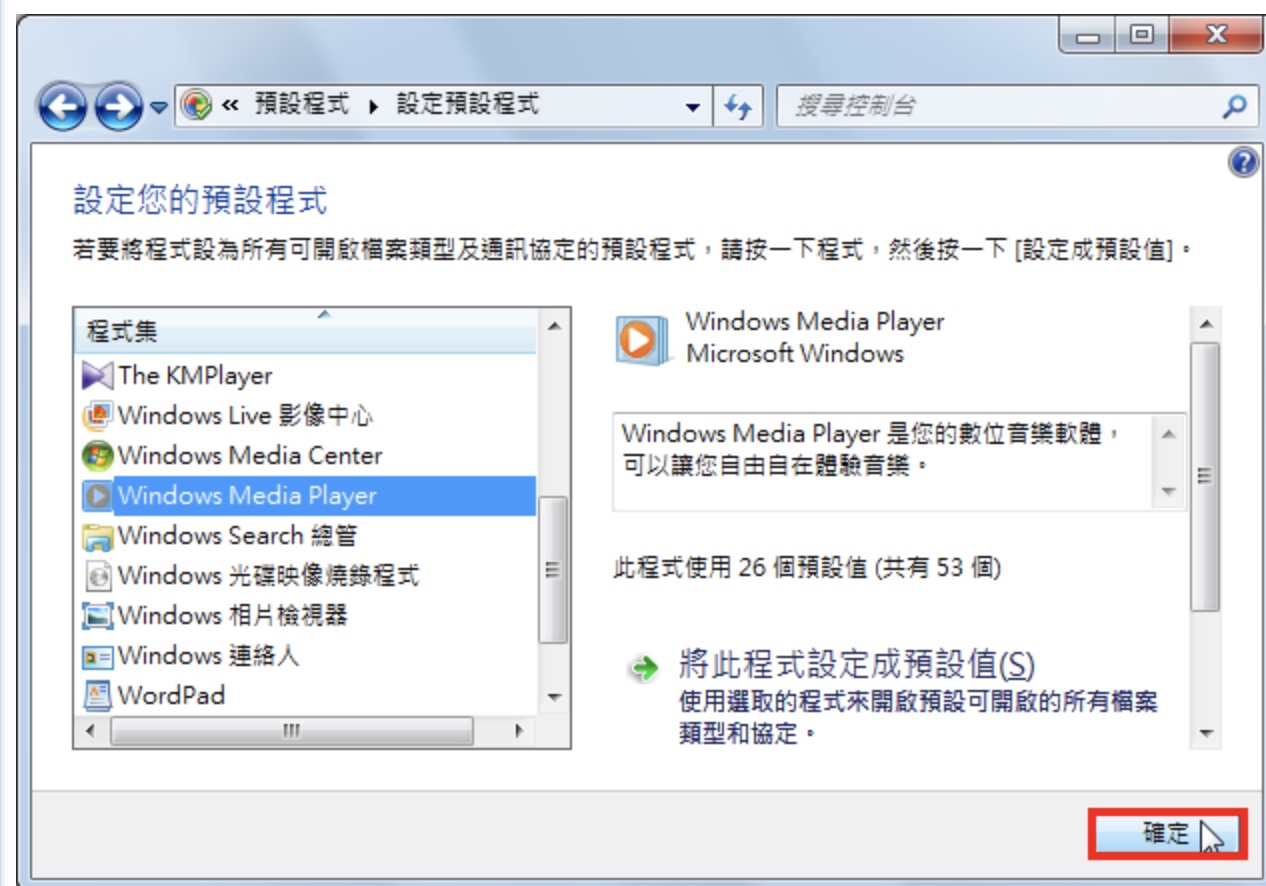Click the 確定 button
Image resolution: width=1266 pixels, height=886 pixels.
coord(1167,833)
